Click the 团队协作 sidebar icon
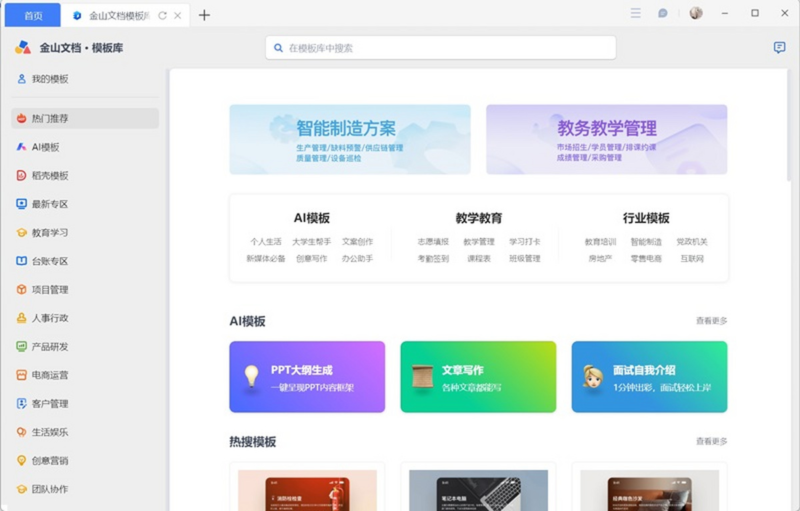 tap(21, 489)
